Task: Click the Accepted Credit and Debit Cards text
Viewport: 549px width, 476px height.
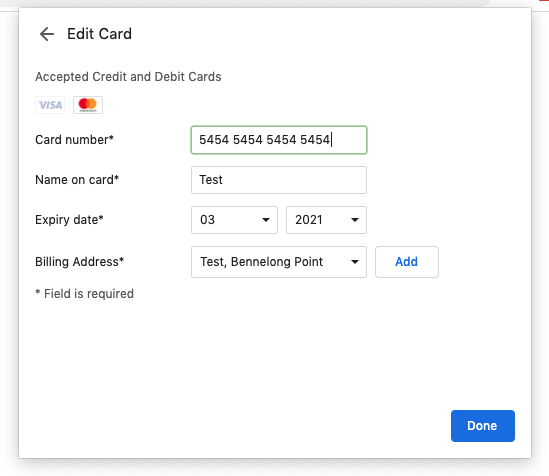Action: pos(128,77)
